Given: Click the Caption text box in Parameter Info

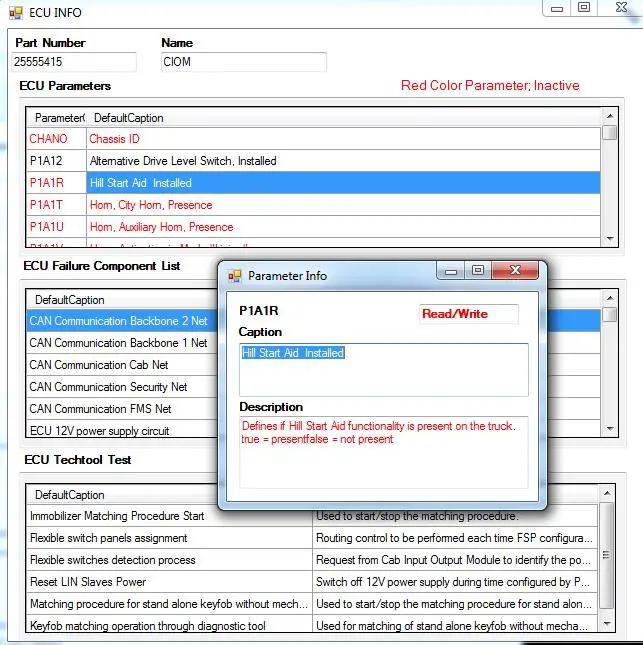Looking at the screenshot, I should [x=383, y=370].
